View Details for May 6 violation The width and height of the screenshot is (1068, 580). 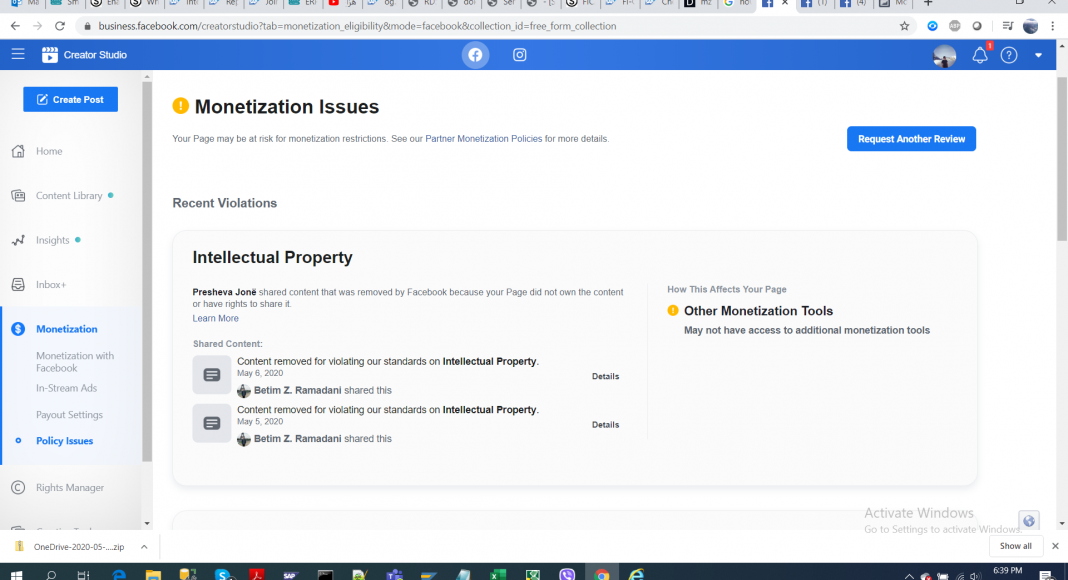coord(605,377)
